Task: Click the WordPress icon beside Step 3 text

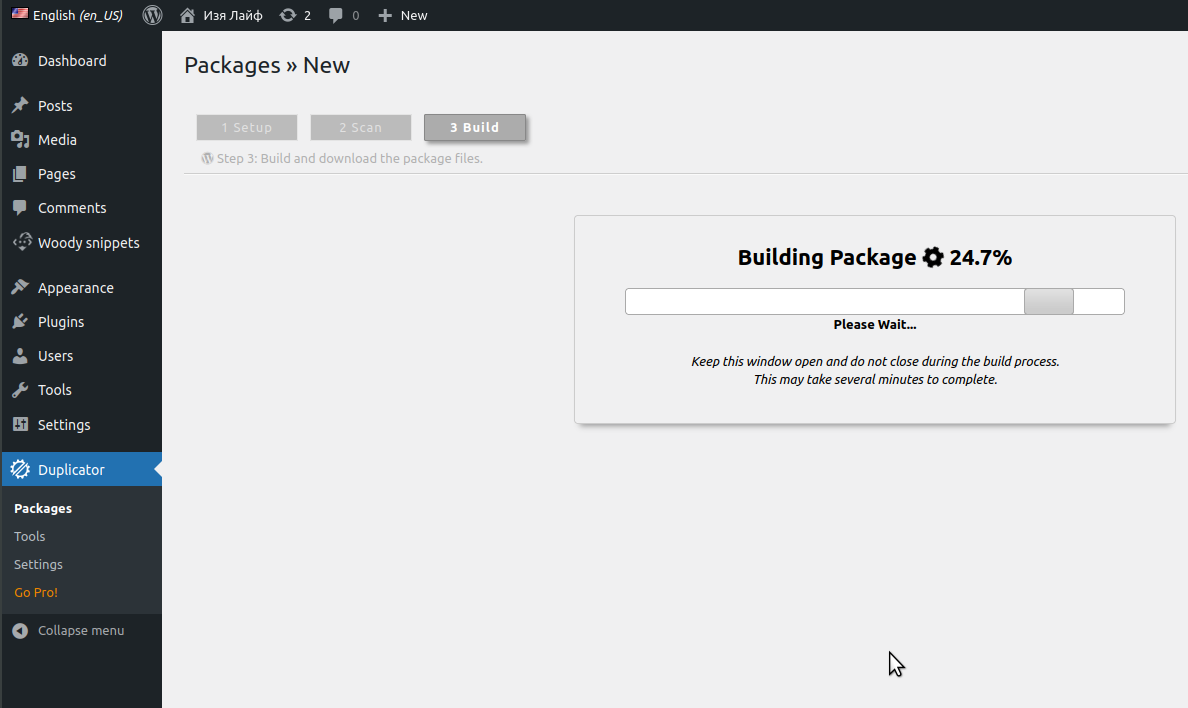Action: (207, 158)
